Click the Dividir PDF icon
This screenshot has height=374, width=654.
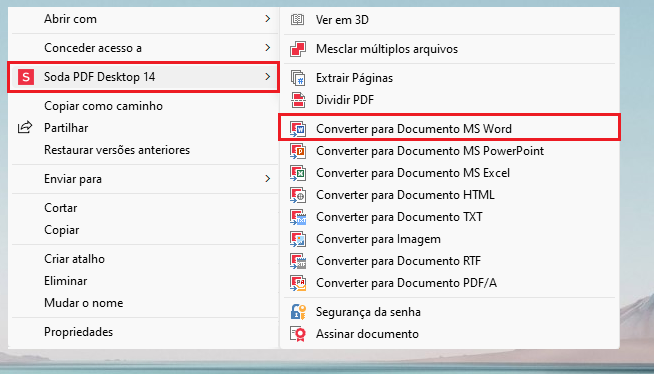298,100
